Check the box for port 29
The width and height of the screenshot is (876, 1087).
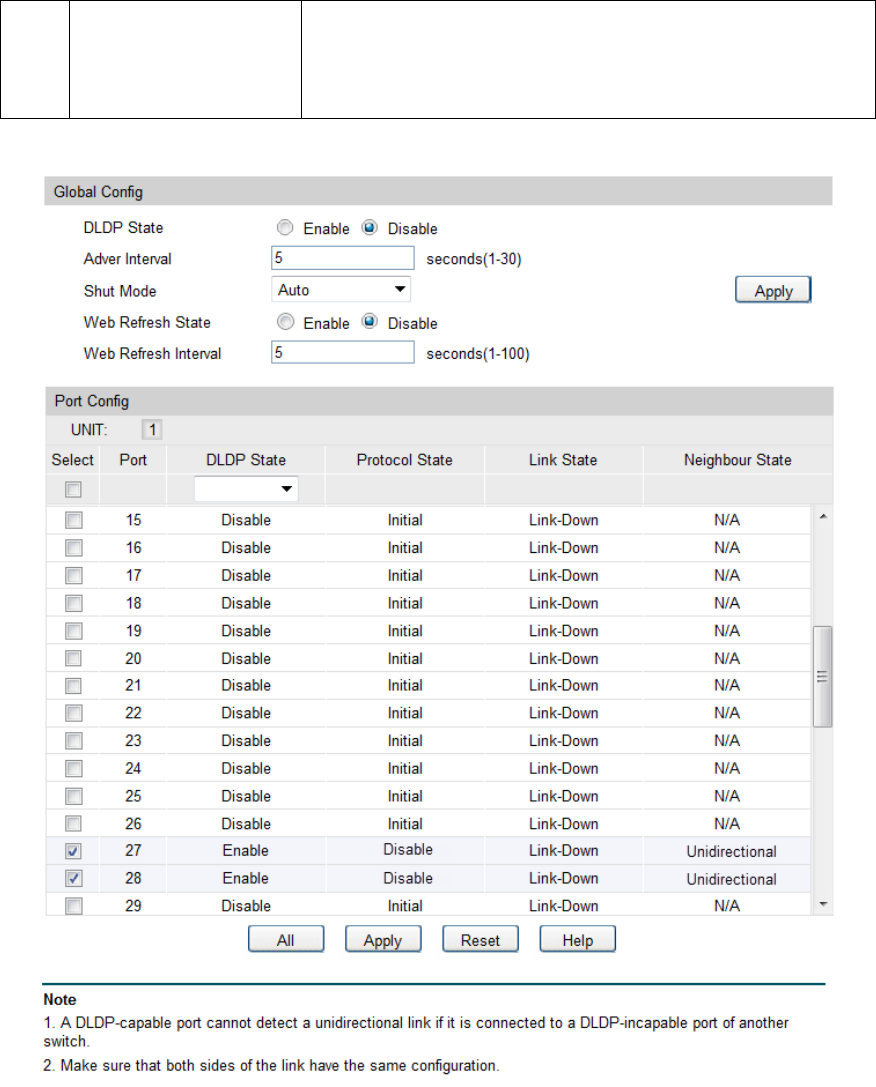click(x=73, y=905)
